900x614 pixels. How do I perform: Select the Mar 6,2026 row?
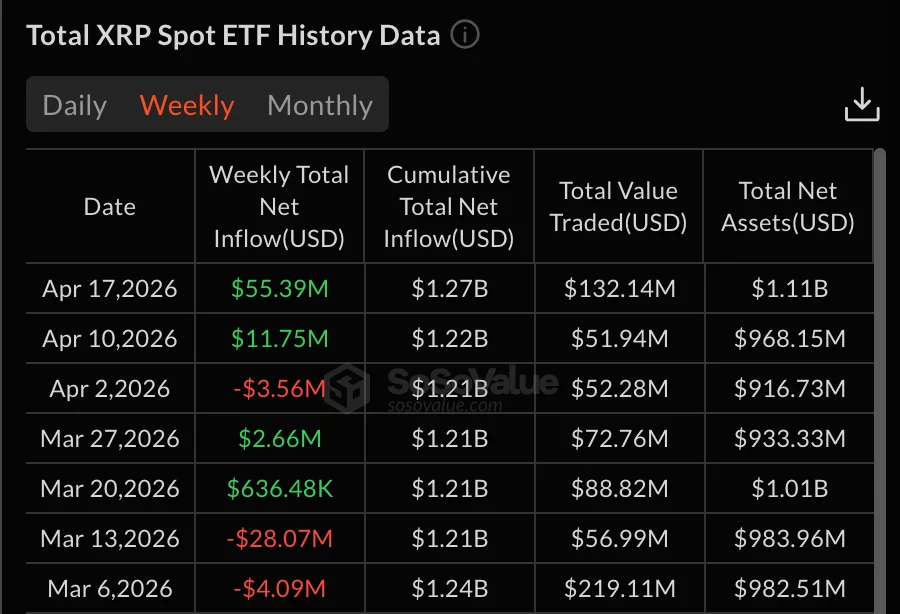click(109, 588)
